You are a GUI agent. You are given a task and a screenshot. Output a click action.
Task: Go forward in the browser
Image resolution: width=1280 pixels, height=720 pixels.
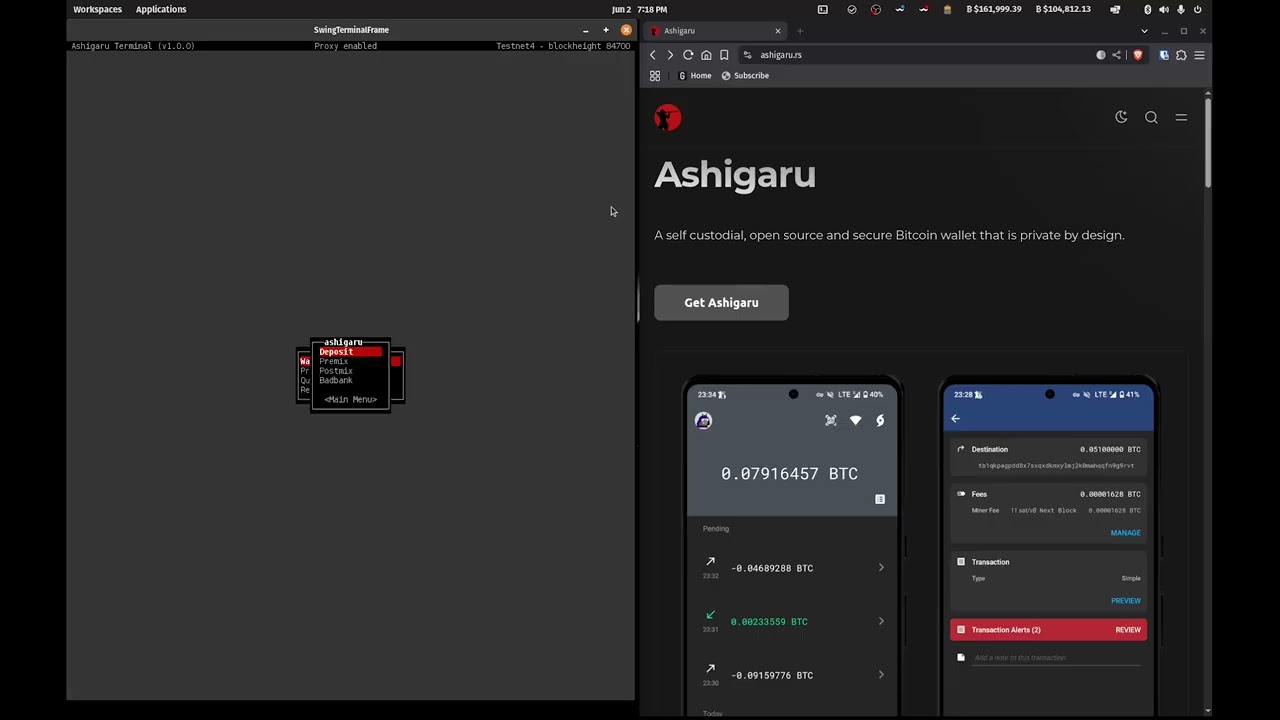point(670,55)
